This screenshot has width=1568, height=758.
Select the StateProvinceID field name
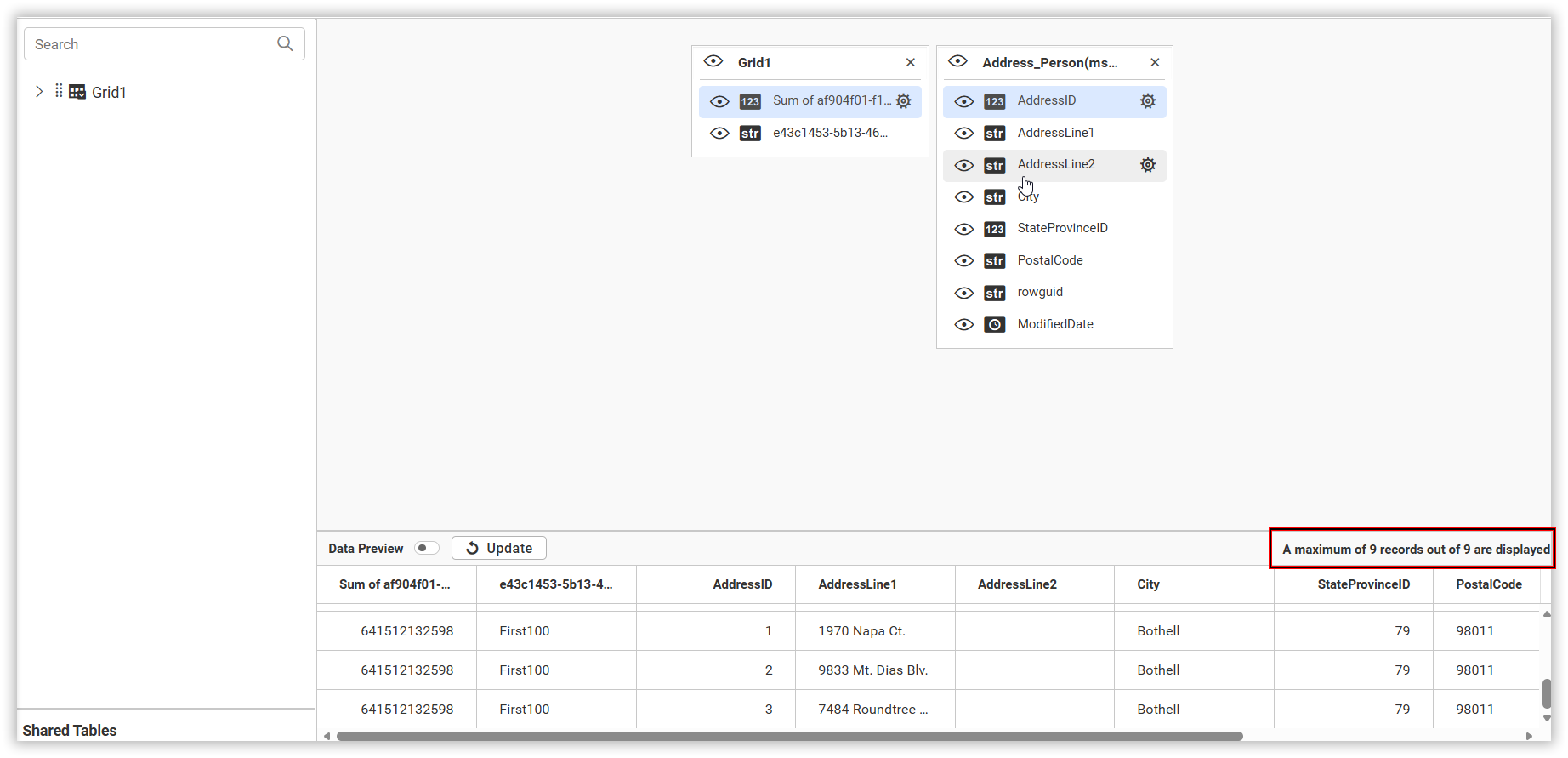[1062, 228]
